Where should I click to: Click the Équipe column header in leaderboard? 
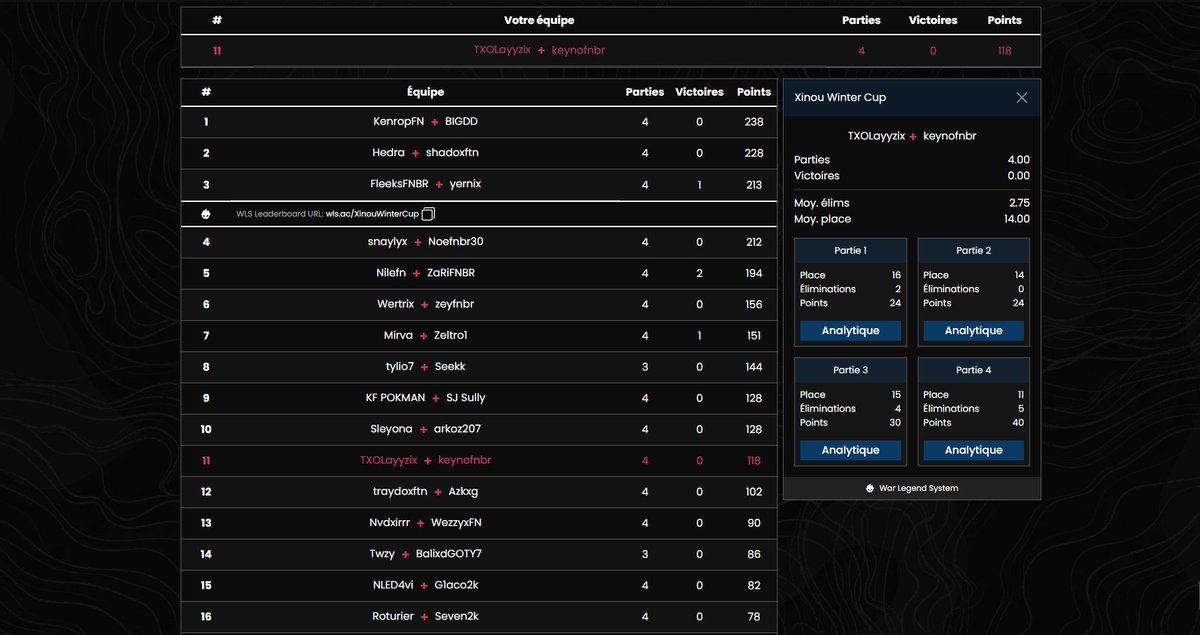[426, 91]
